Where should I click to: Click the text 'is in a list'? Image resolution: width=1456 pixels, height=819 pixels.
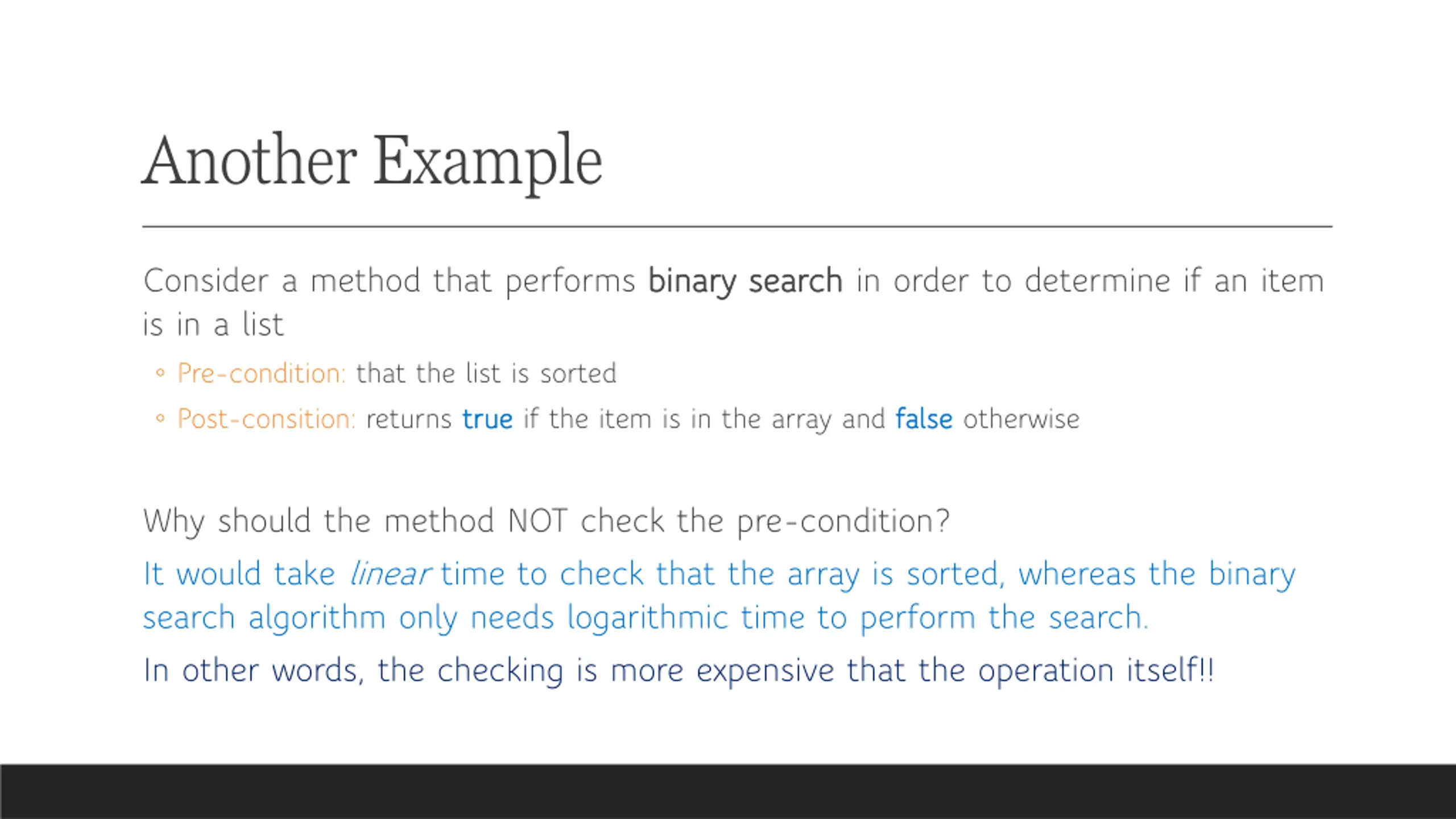(x=213, y=325)
